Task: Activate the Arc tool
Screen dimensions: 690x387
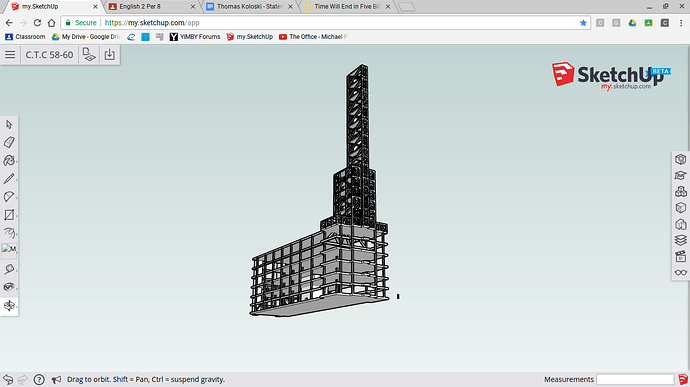Action: click(9, 196)
